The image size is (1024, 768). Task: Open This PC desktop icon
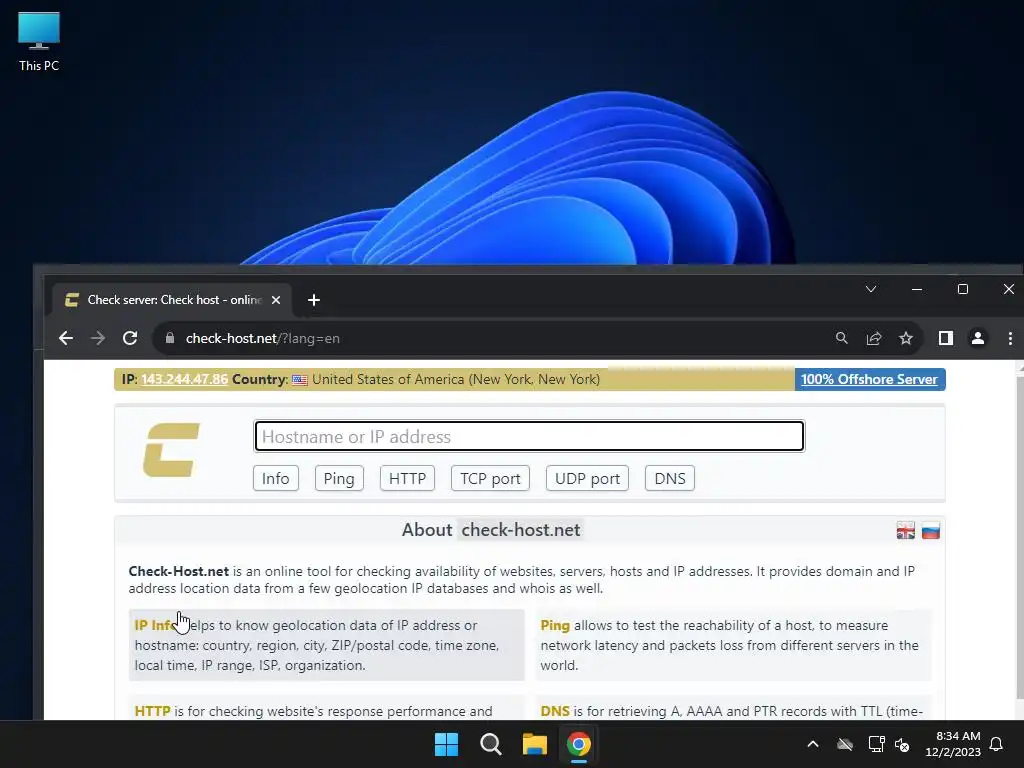tap(39, 41)
